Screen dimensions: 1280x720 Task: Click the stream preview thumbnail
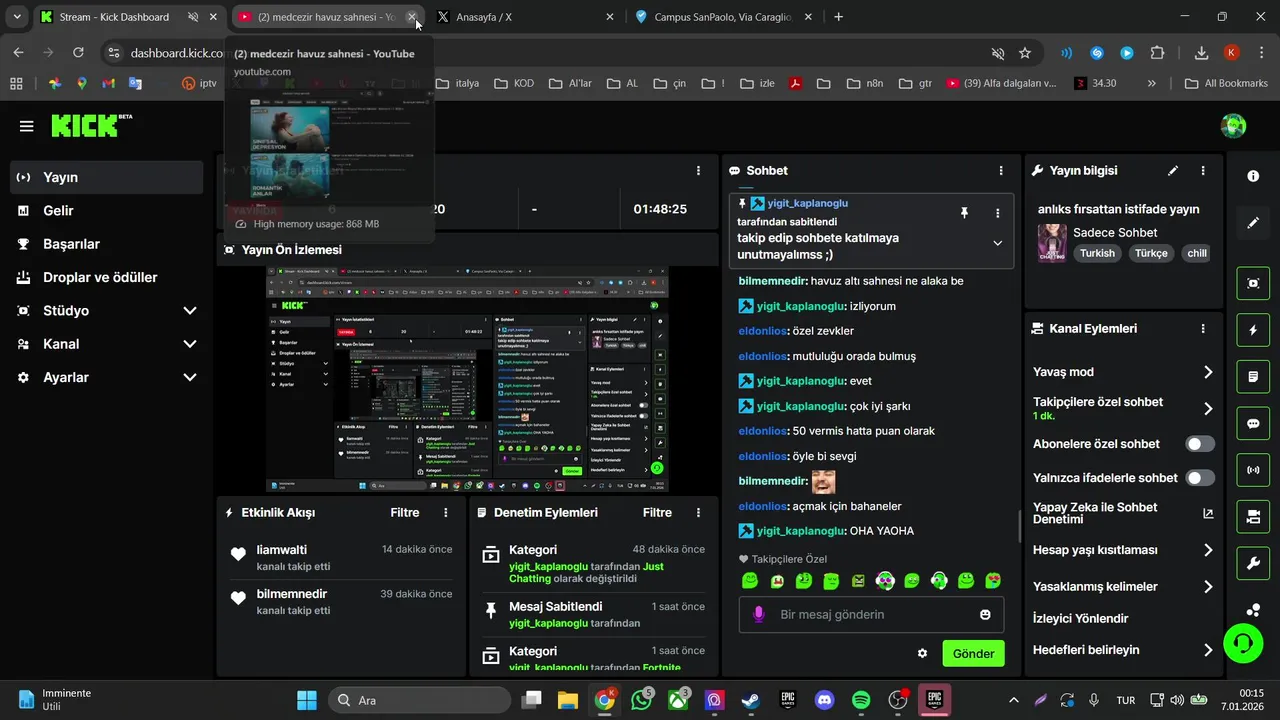point(467,379)
